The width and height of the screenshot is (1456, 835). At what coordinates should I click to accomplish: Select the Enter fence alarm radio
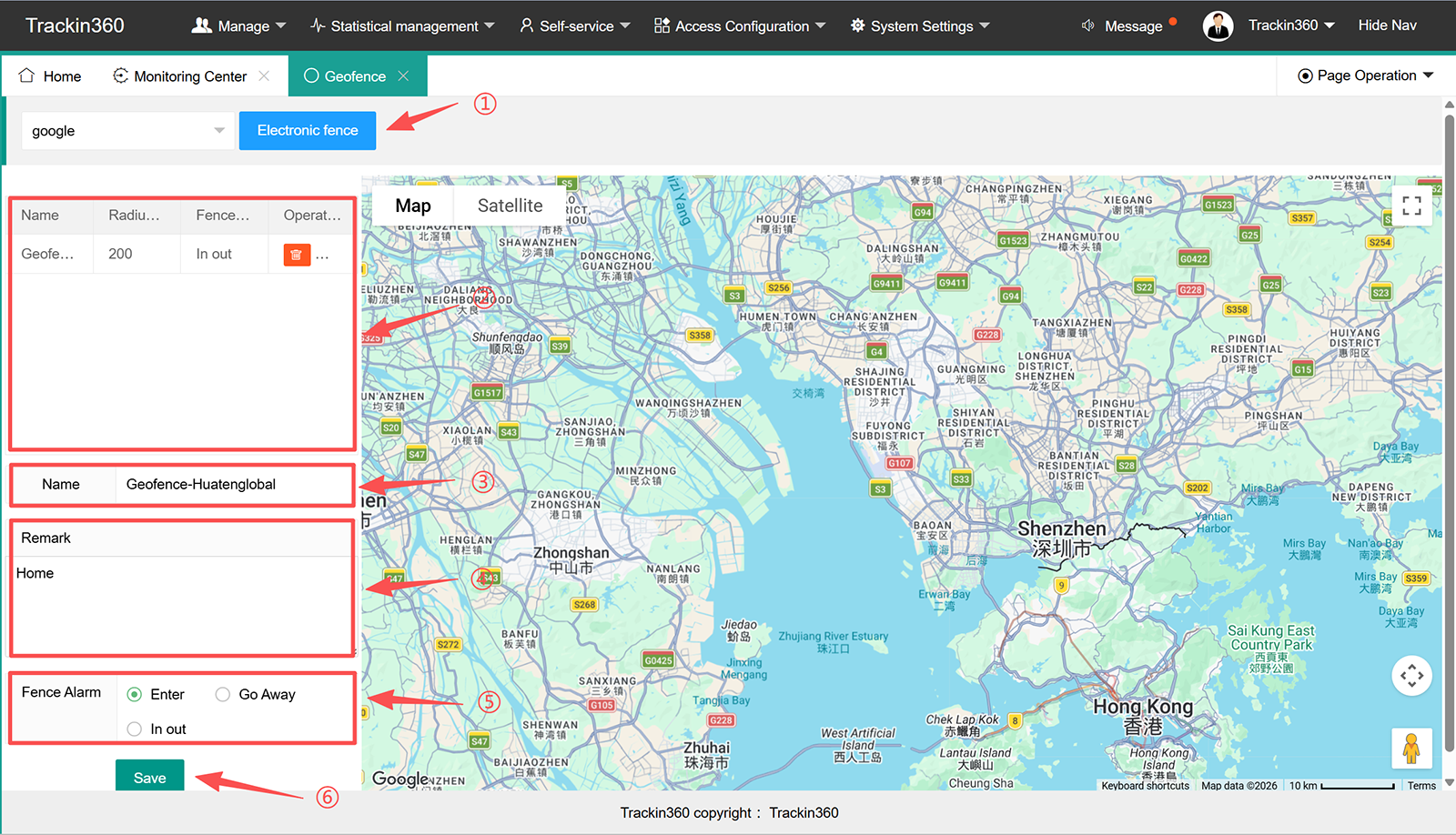pyautogui.click(x=135, y=694)
